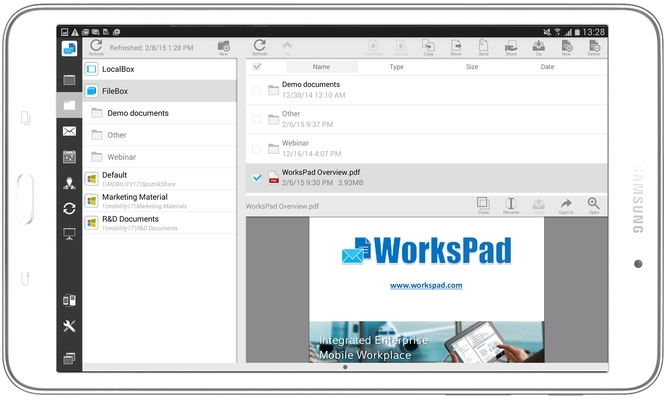Follow the www.workspad.com link in the preview

click(426, 285)
